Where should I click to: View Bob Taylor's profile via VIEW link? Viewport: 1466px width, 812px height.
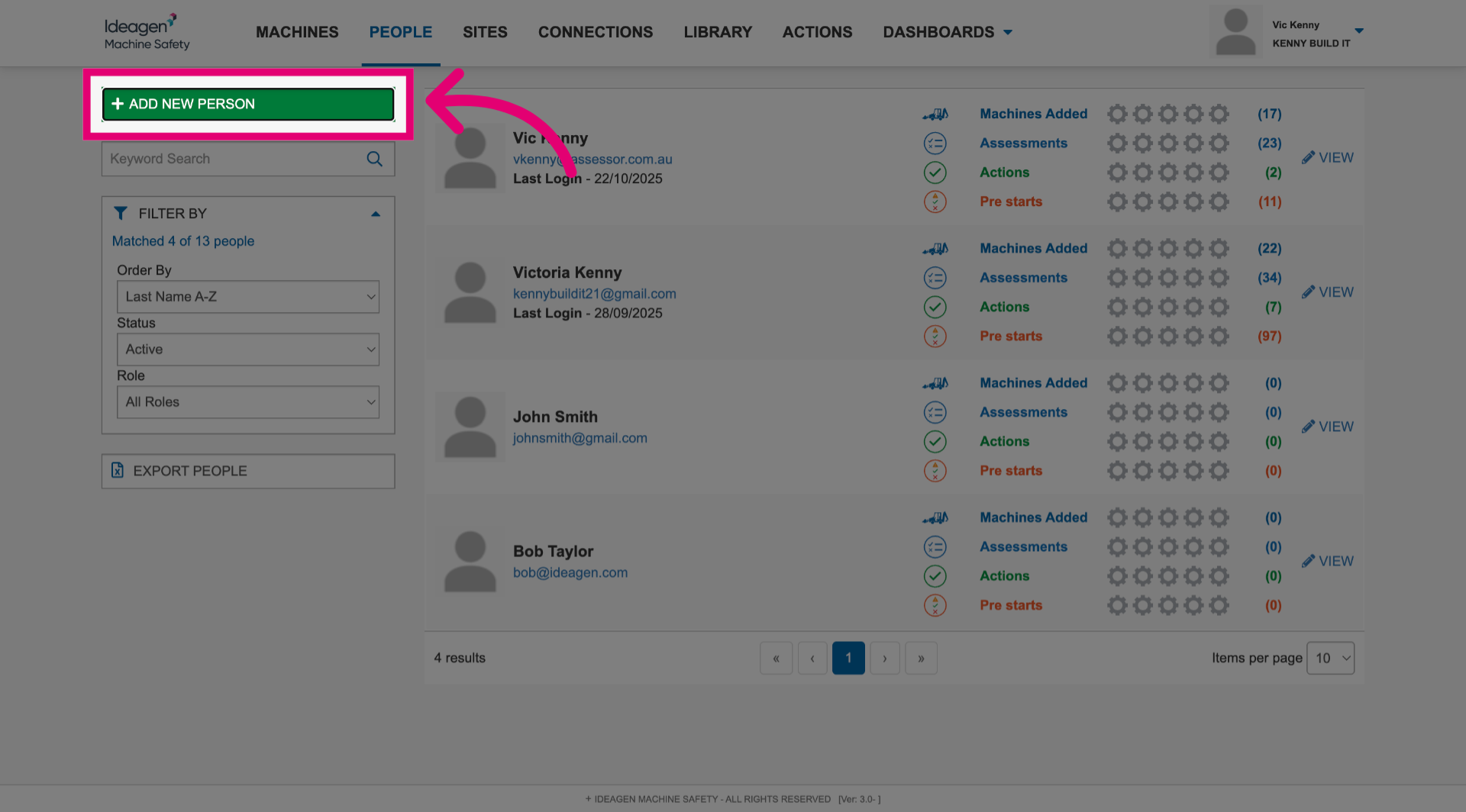click(1328, 561)
